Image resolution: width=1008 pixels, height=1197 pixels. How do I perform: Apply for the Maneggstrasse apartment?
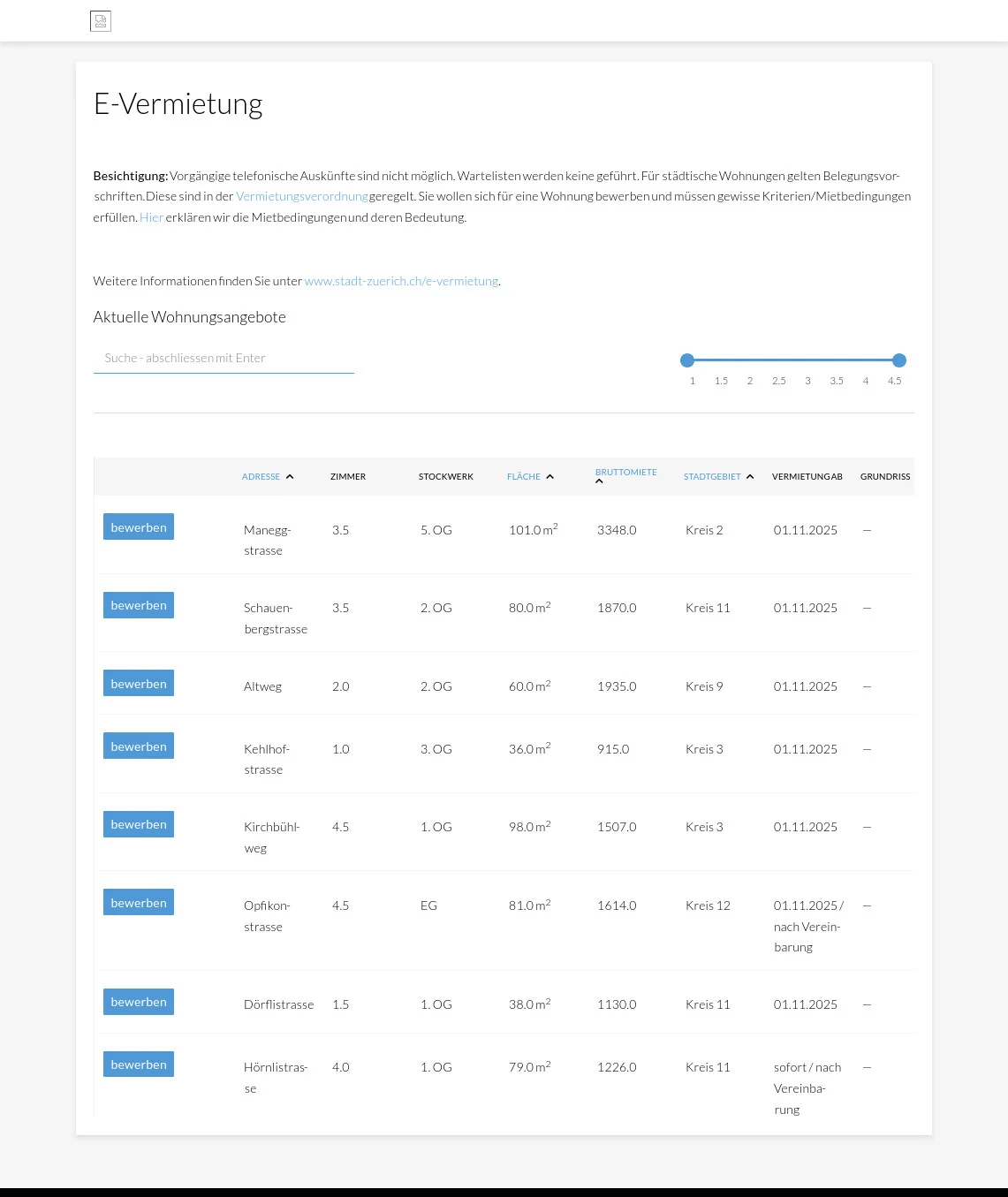[x=139, y=527]
